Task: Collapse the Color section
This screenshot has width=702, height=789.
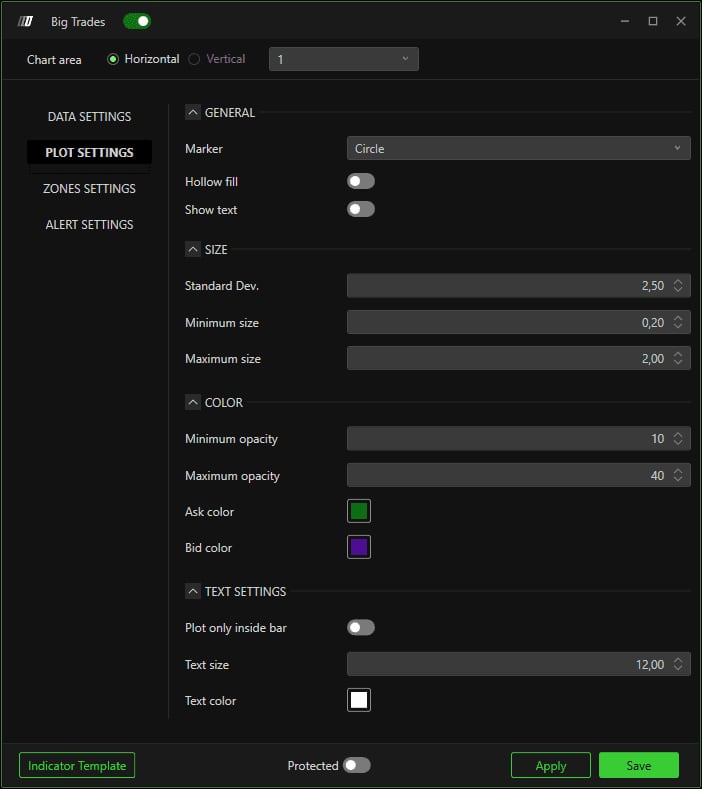Action: click(193, 402)
